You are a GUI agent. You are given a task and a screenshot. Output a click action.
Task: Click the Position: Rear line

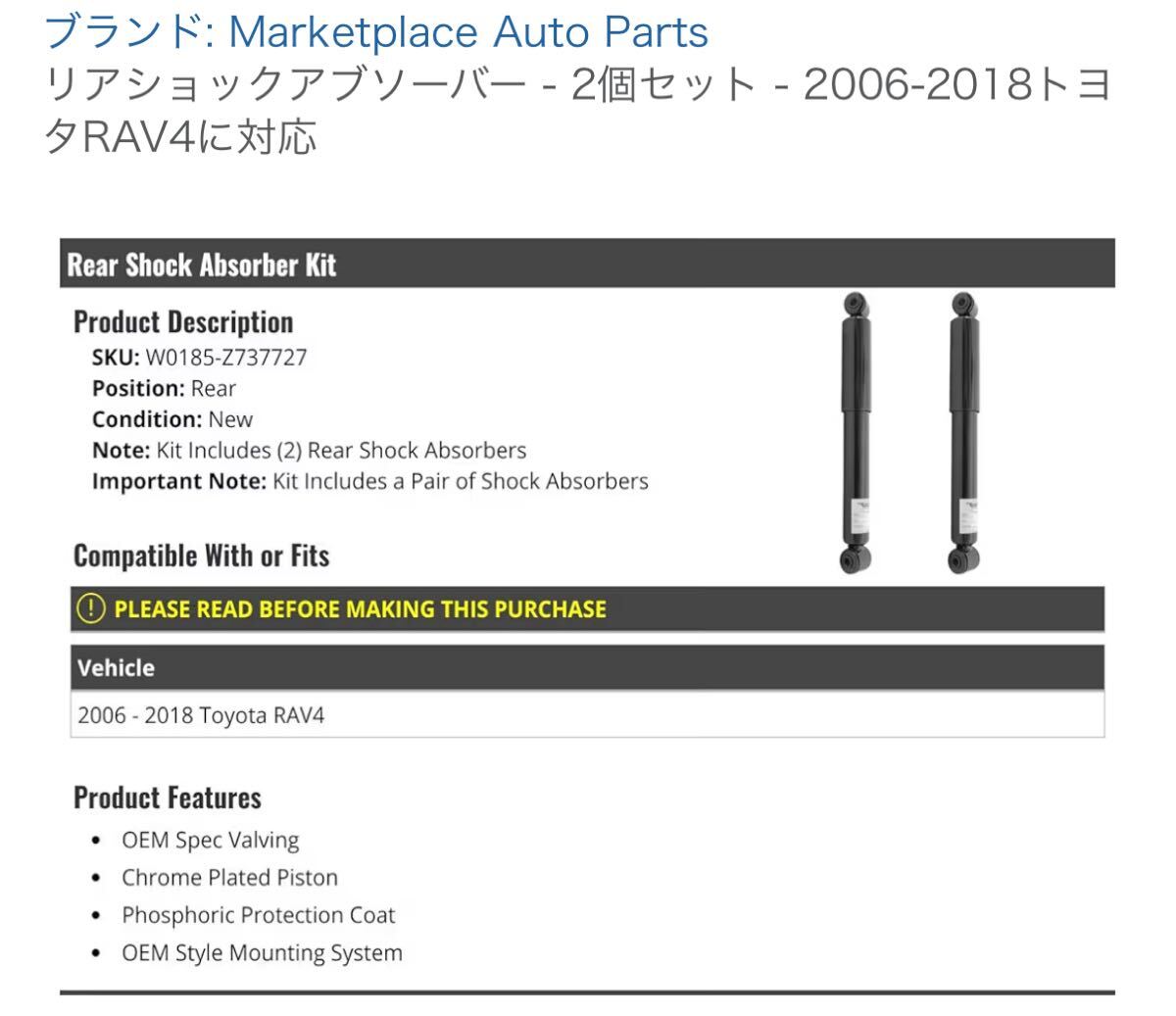(164, 389)
